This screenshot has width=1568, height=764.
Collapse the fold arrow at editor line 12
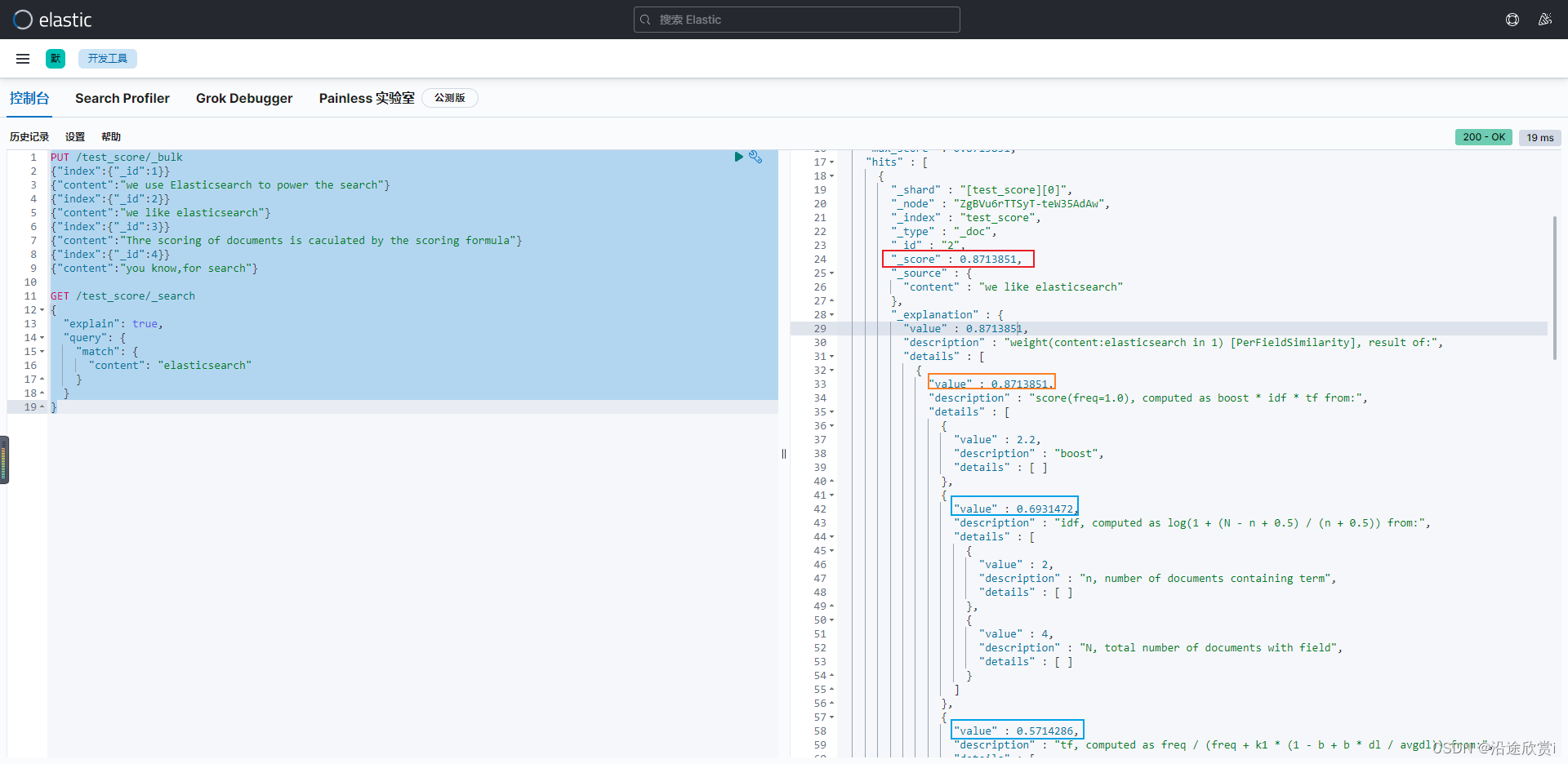pos(42,310)
